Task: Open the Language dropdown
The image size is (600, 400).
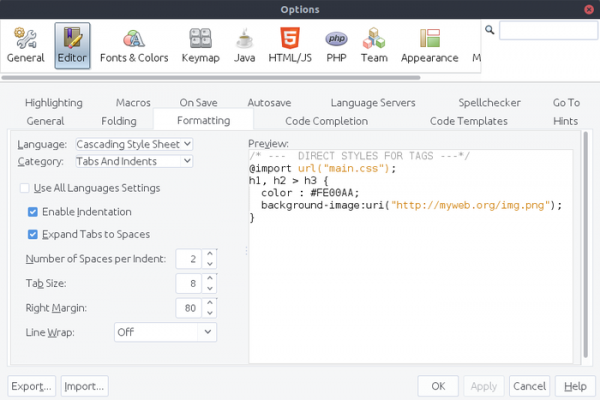Action: (134, 145)
